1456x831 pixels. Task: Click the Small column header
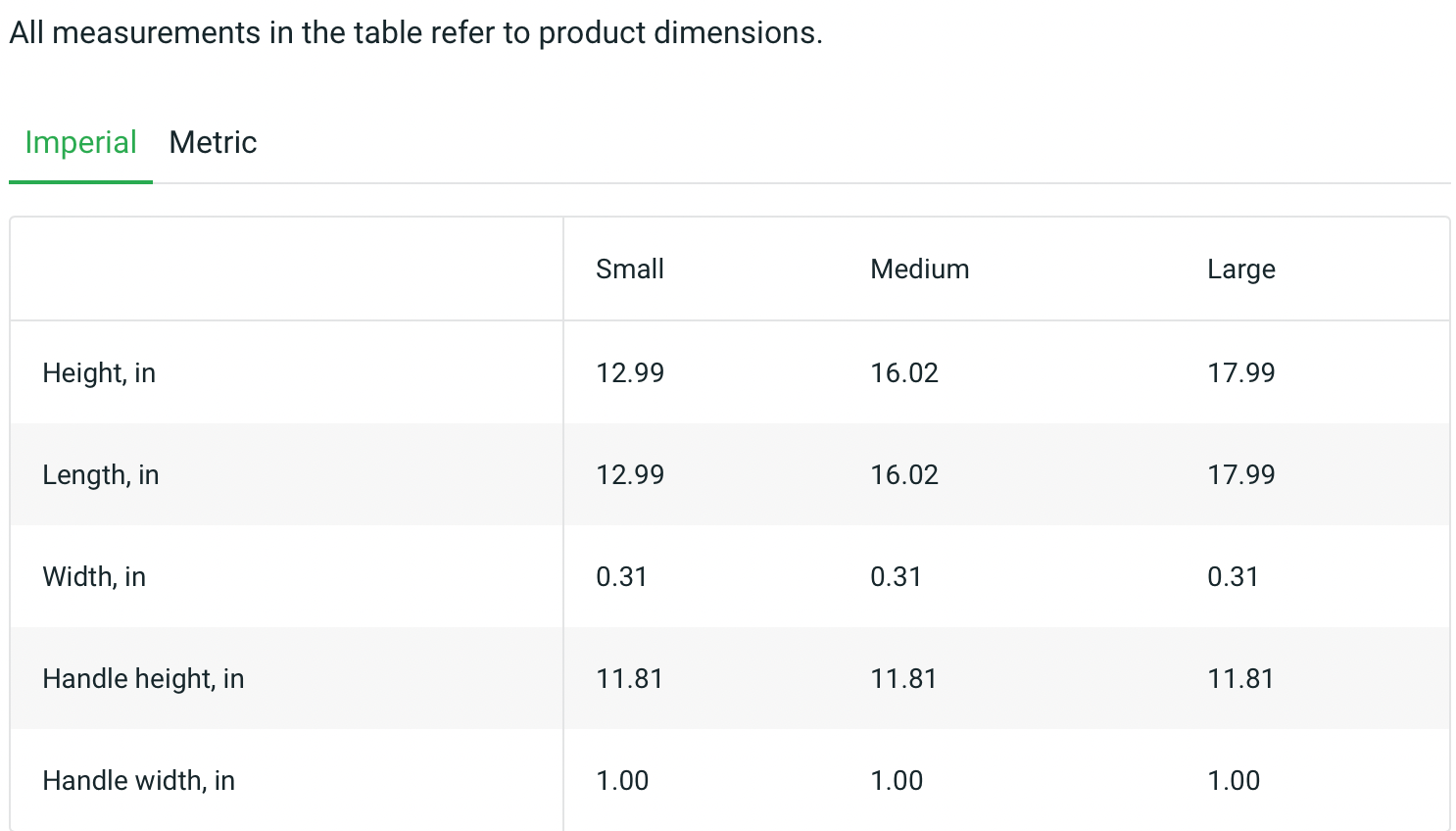tap(630, 269)
